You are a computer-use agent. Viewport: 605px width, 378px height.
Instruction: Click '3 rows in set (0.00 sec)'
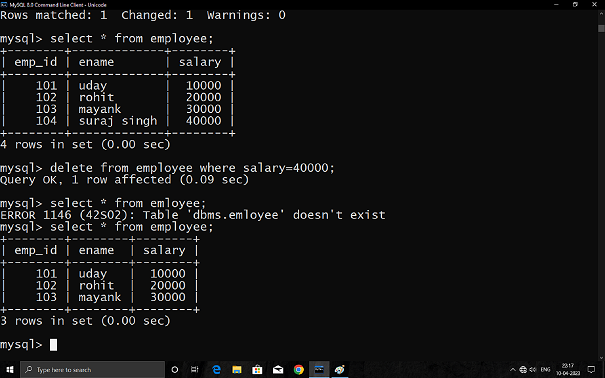85,321
